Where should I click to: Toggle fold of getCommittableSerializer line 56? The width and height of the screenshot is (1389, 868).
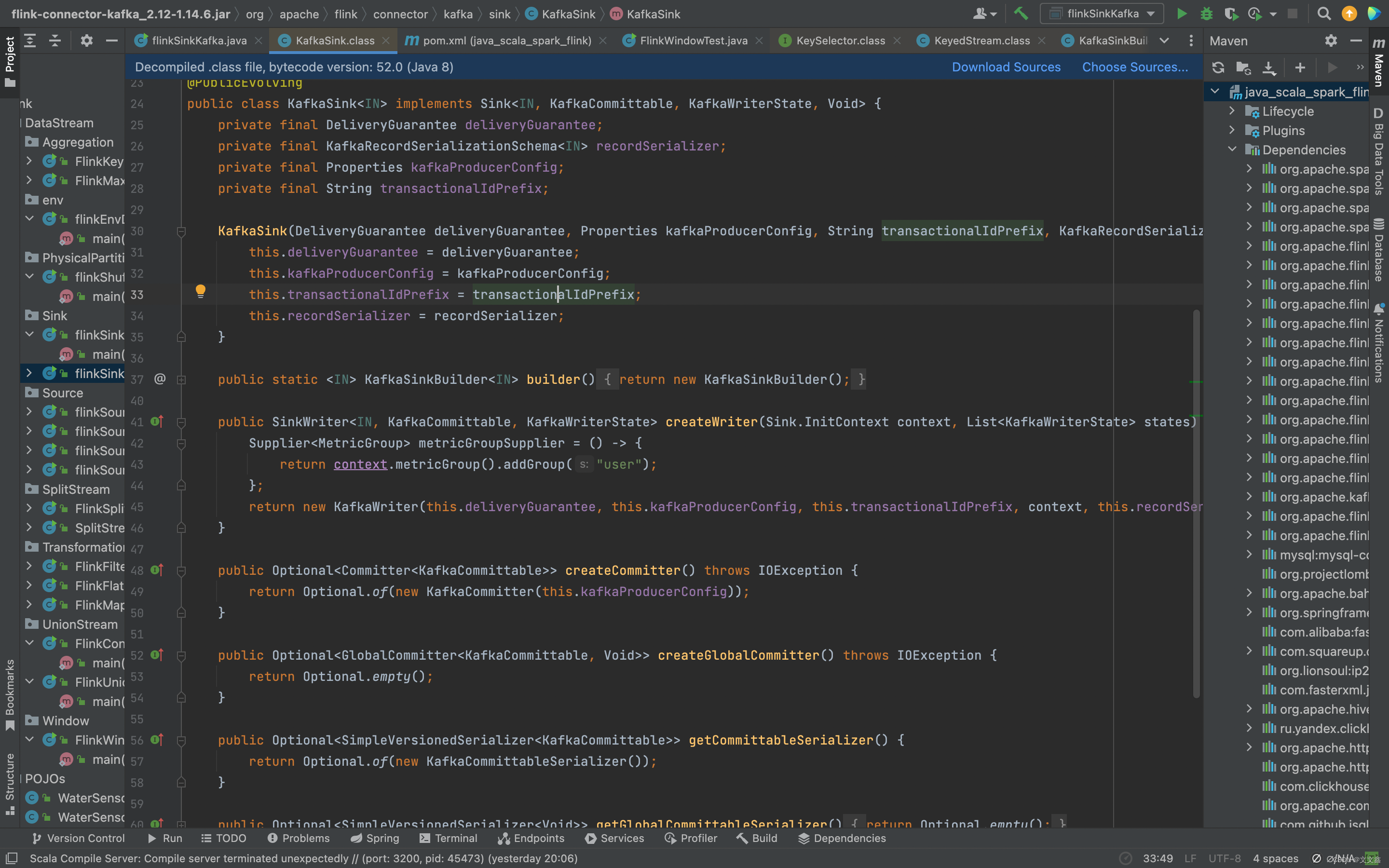[x=181, y=741]
